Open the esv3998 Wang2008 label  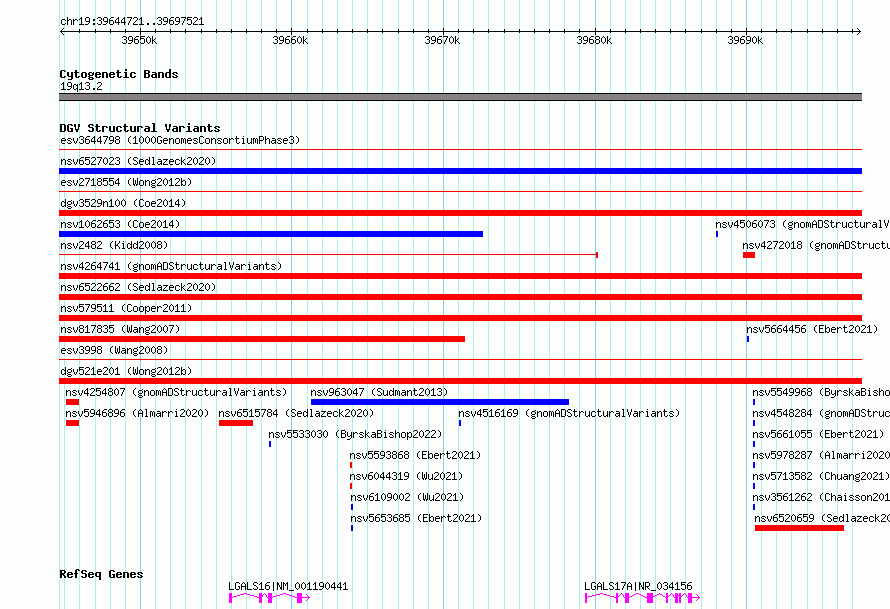coord(114,350)
